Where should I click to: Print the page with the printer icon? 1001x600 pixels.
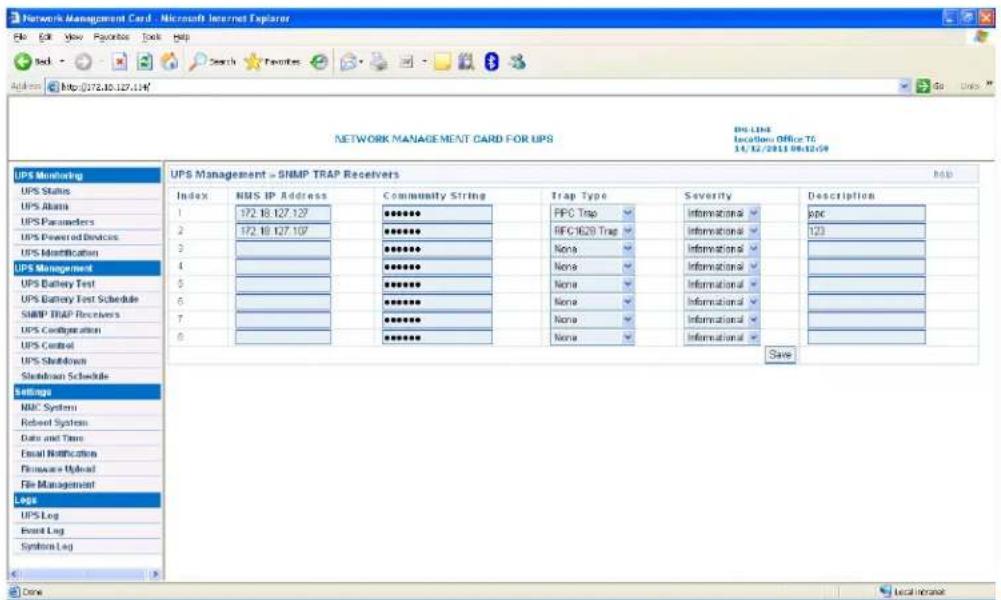pos(379,61)
